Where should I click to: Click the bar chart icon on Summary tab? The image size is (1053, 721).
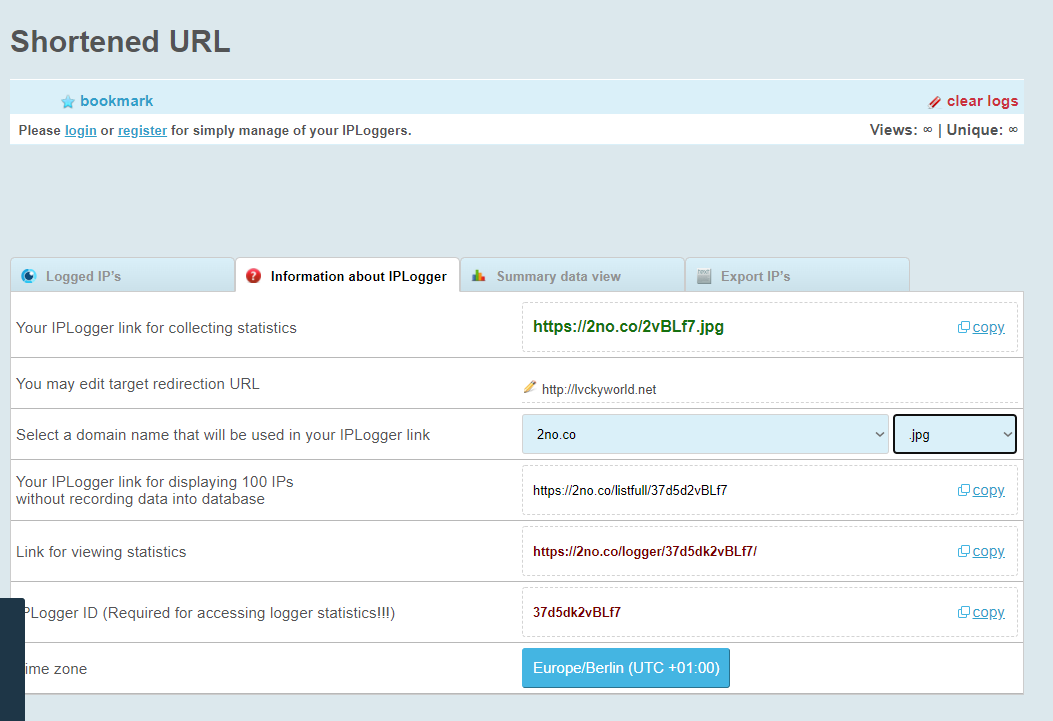(x=479, y=276)
